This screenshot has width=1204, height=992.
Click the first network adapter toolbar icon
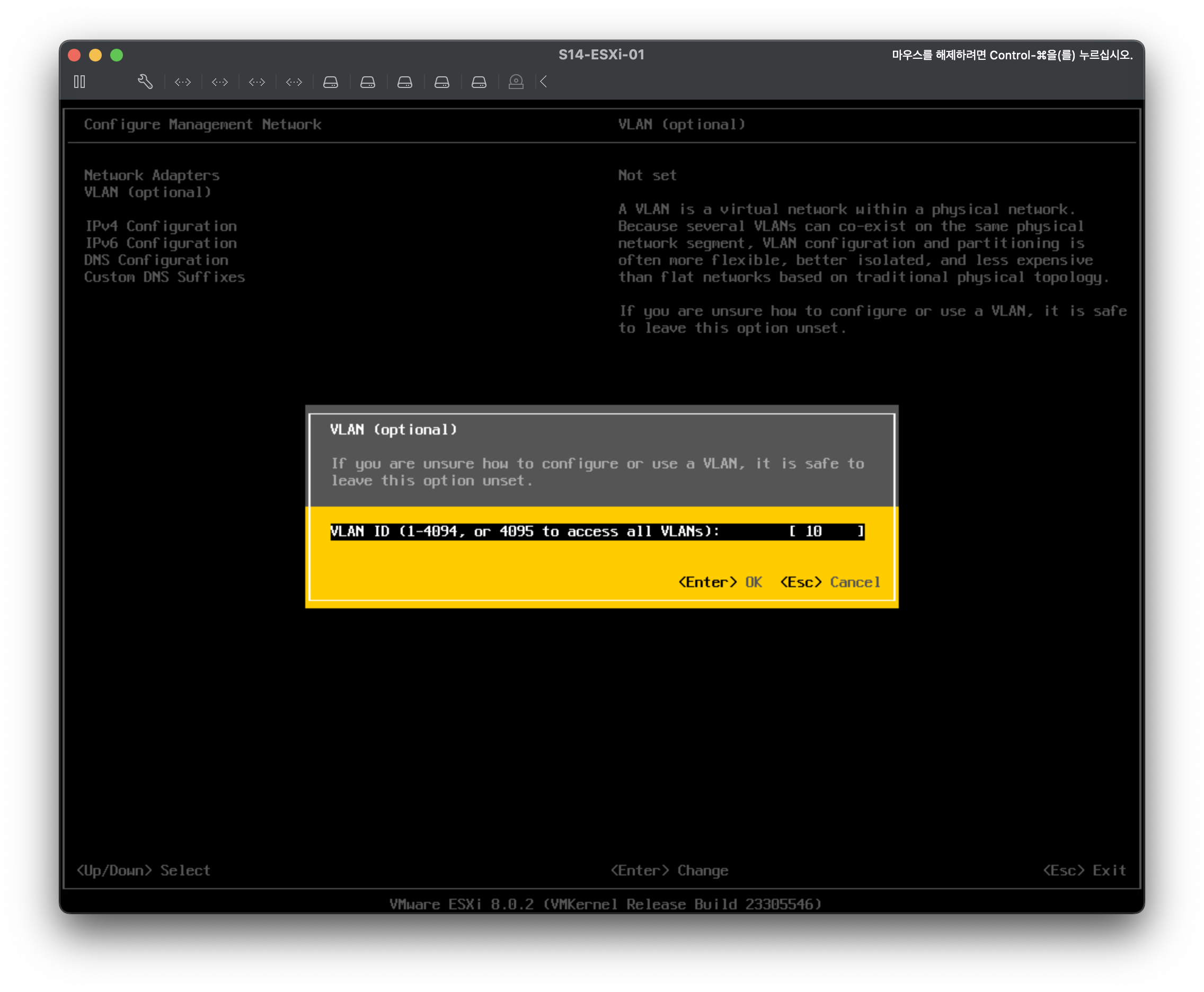[183, 82]
